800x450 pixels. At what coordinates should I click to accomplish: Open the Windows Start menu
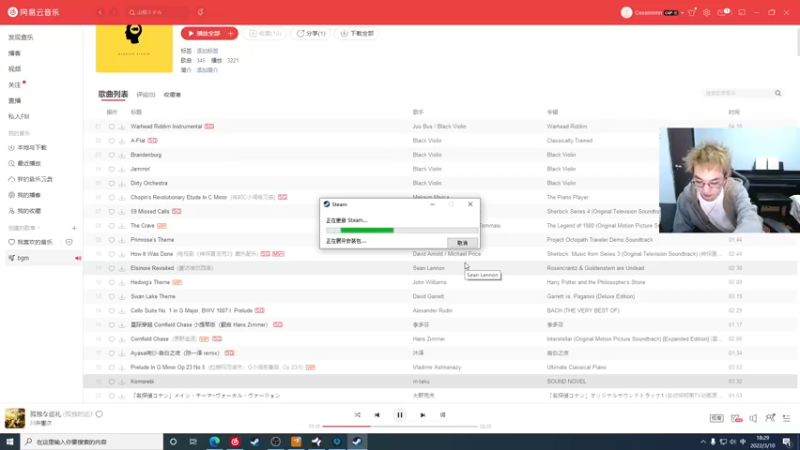click(10, 441)
